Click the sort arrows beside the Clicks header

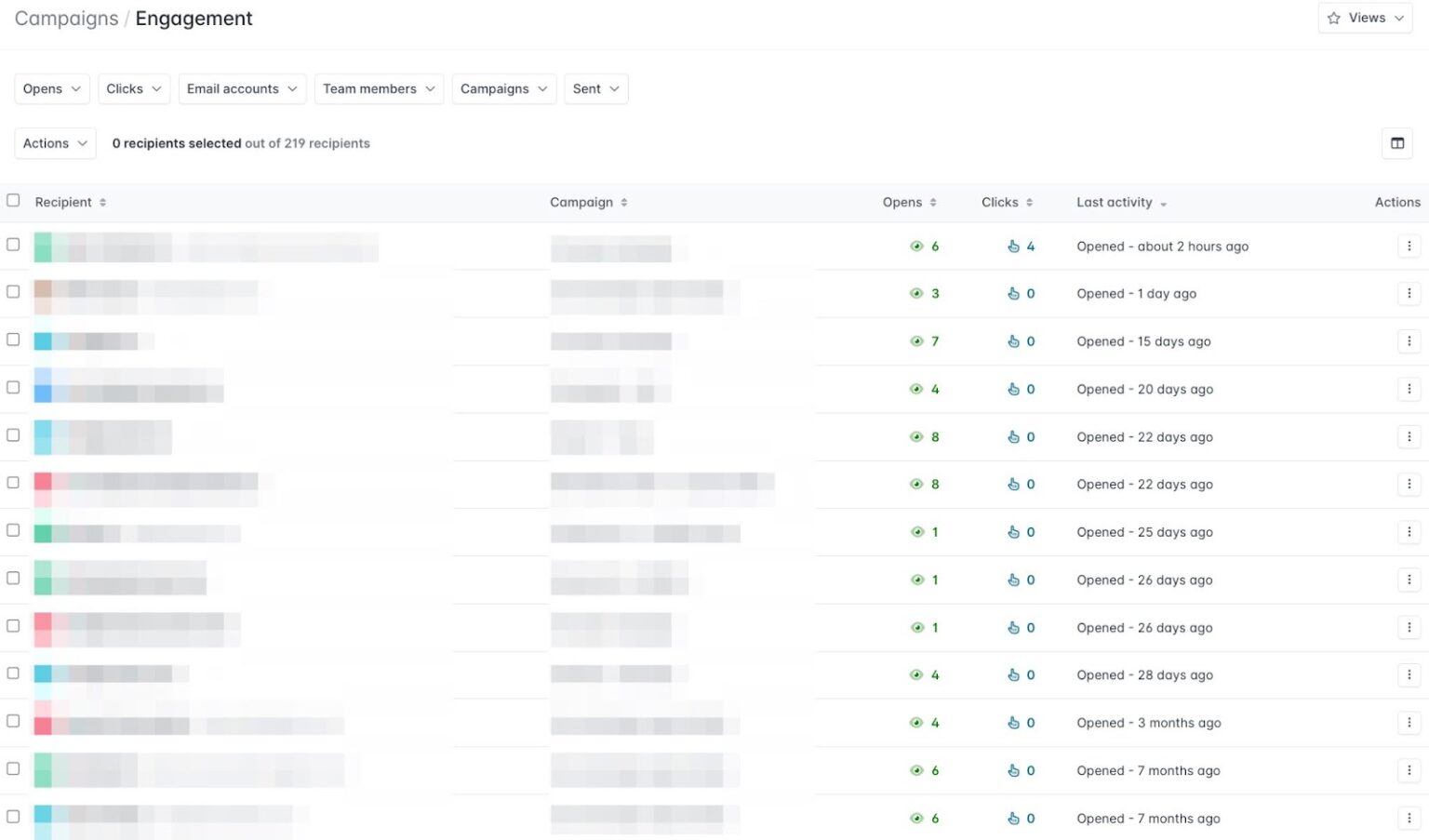1029,202
